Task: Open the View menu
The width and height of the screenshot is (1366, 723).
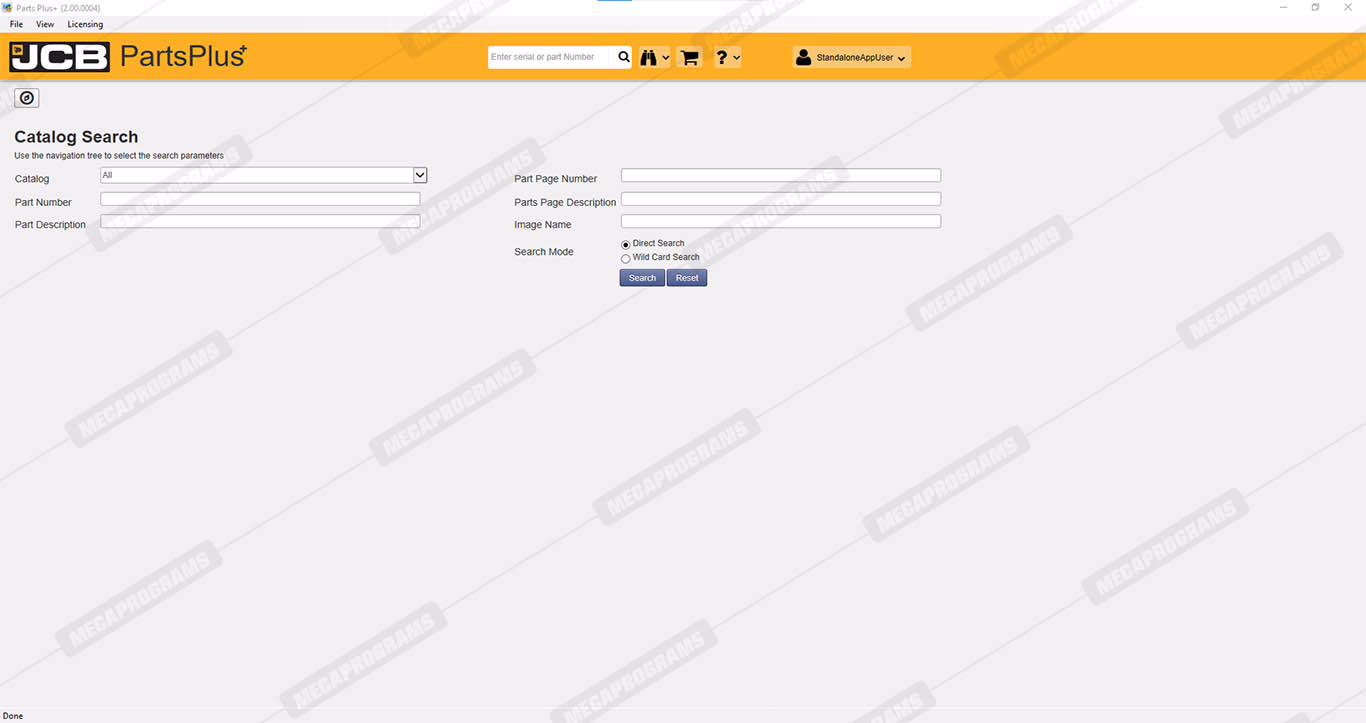Action: click(x=45, y=24)
